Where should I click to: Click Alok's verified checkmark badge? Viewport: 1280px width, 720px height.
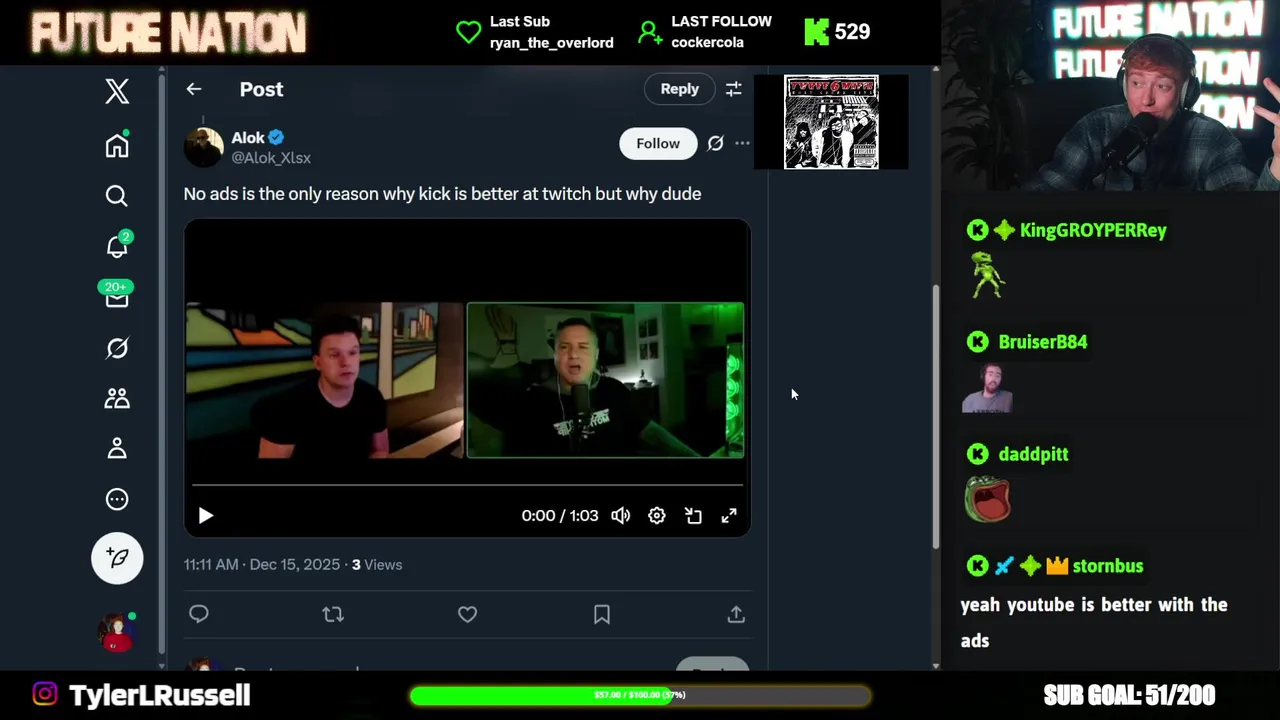[276, 138]
